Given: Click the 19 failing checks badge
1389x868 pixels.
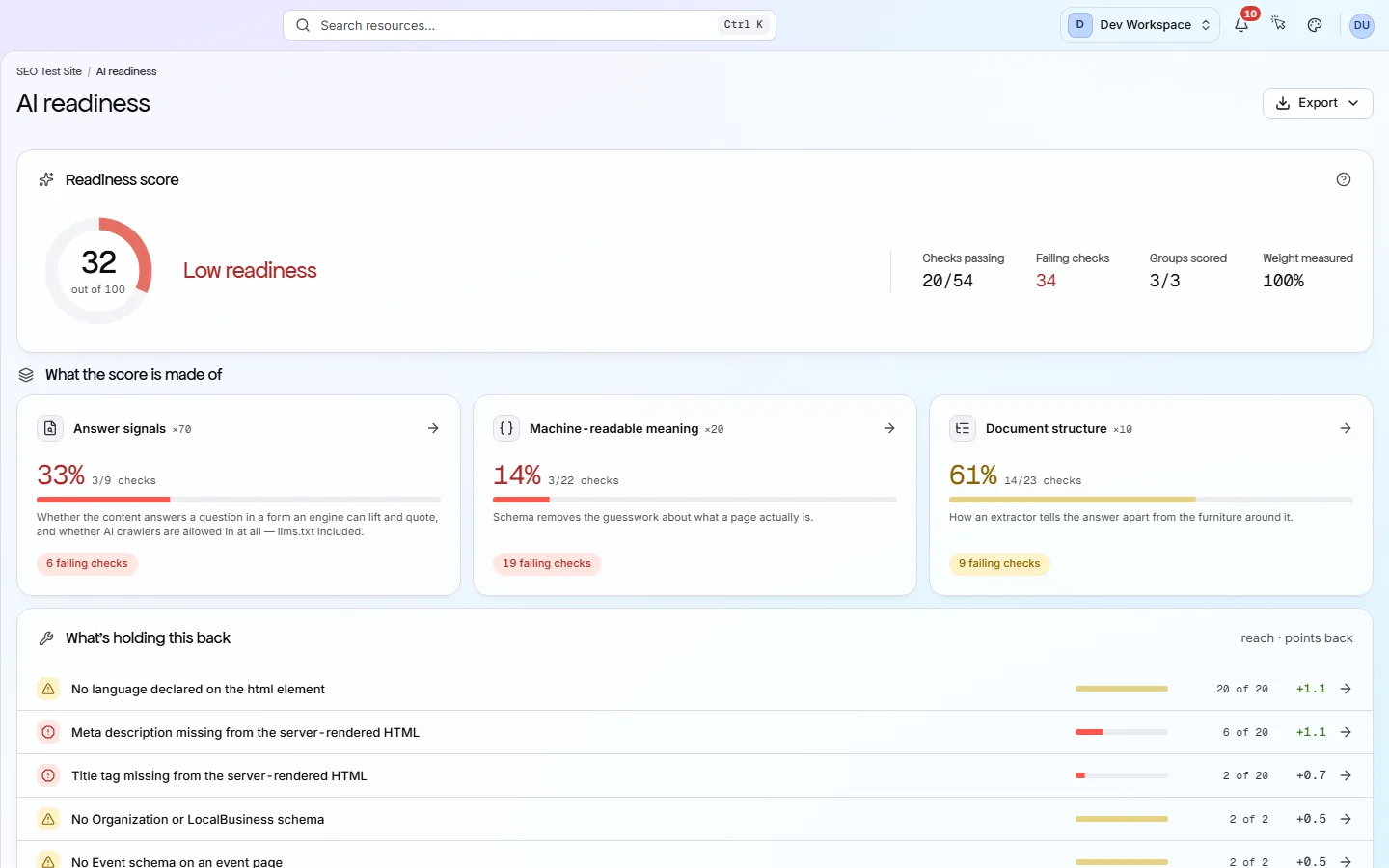Looking at the screenshot, I should click(x=547, y=564).
